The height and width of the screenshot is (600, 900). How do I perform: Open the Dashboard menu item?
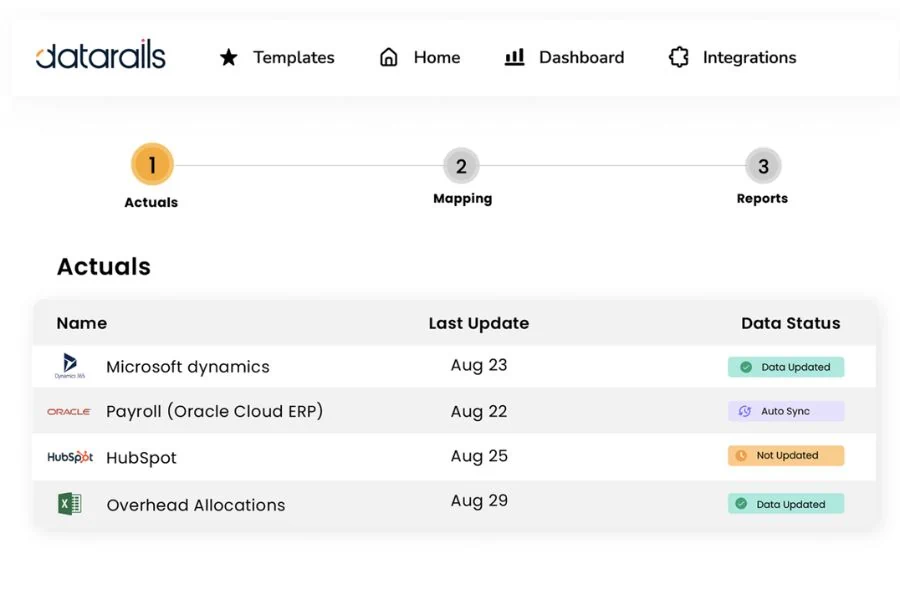(581, 57)
